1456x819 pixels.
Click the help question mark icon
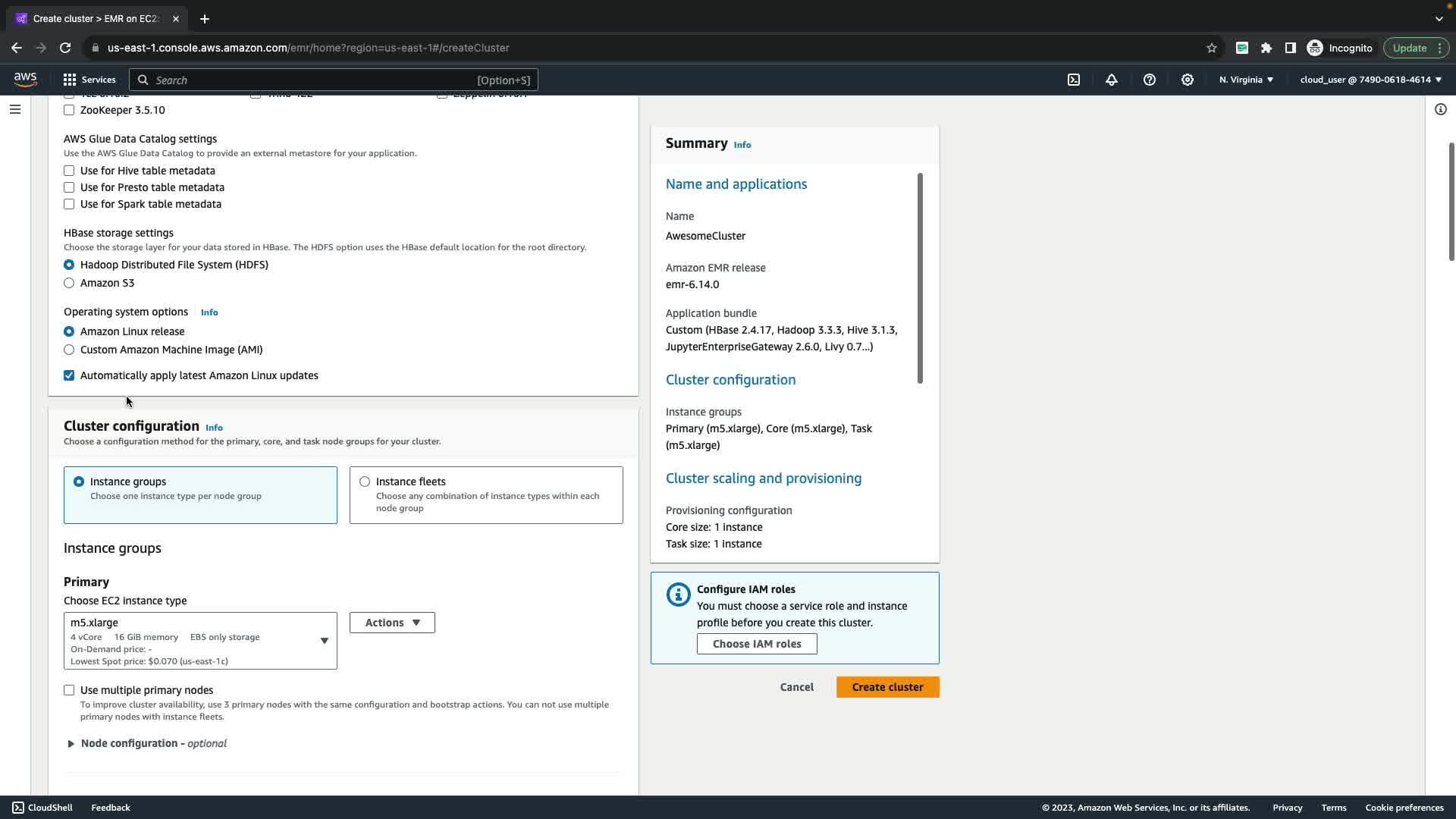[1150, 80]
